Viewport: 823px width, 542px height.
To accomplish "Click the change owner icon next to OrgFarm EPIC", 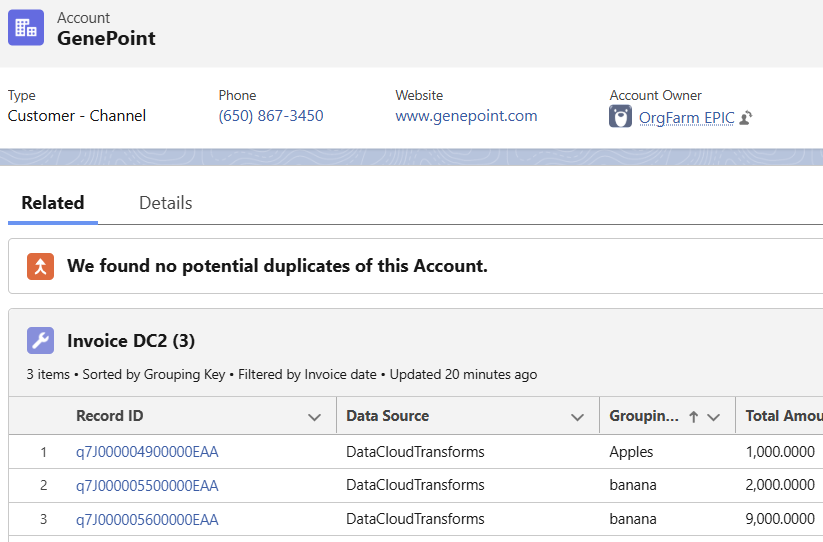I will tap(745, 118).
